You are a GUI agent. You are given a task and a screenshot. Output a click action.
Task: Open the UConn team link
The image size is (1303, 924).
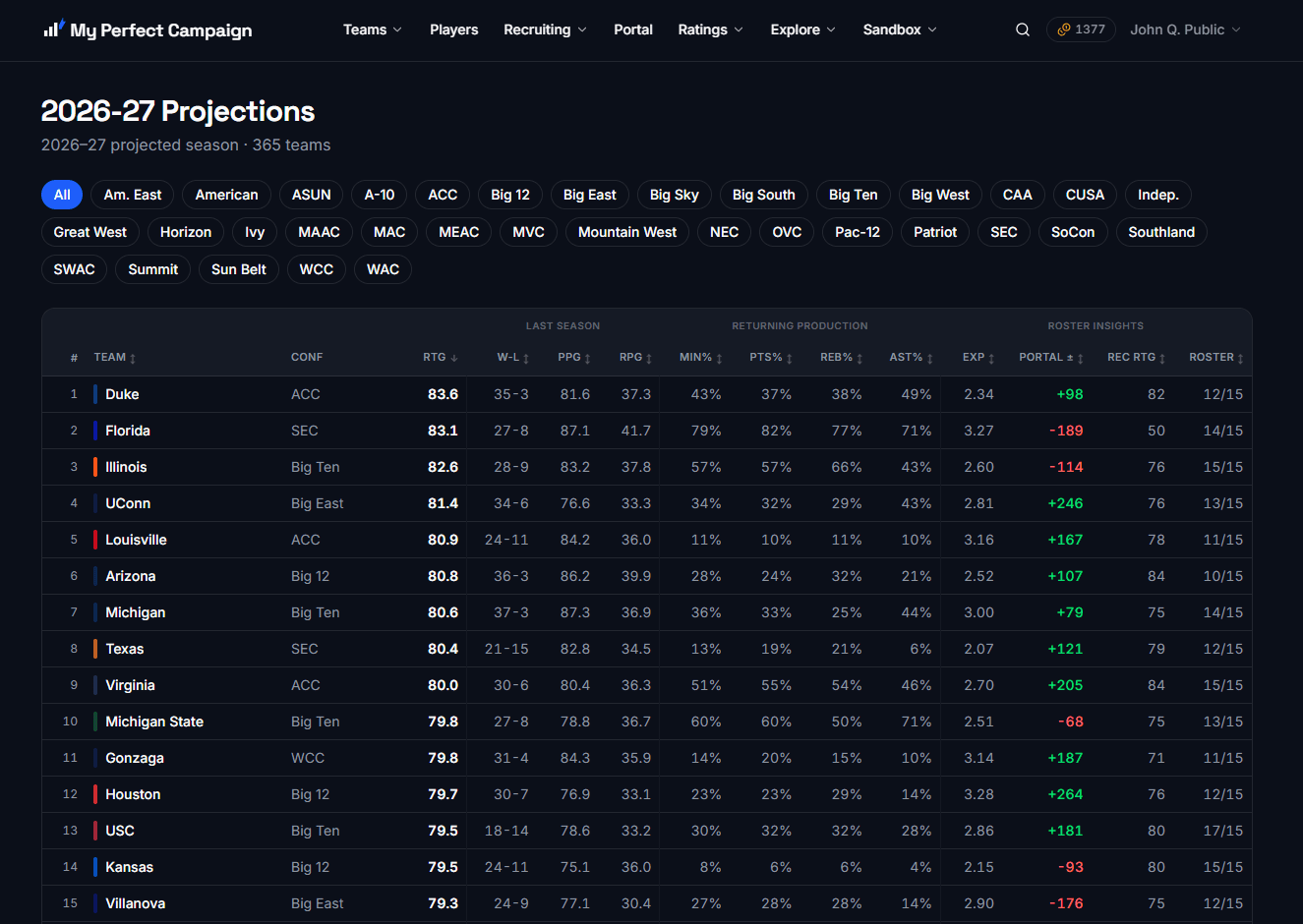pyautogui.click(x=128, y=503)
